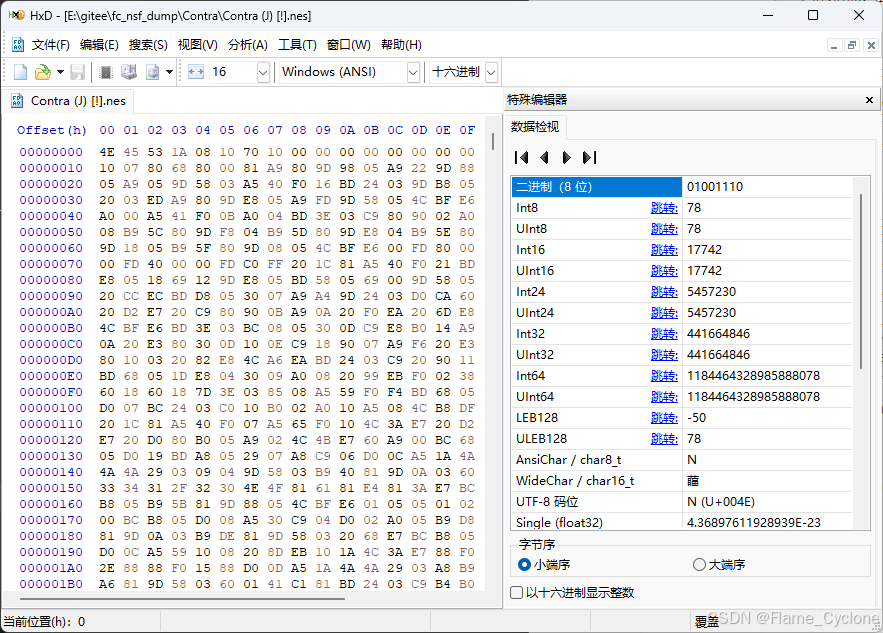The width and height of the screenshot is (883, 633).
Task: Click the file icon on Contra (J) [!].nes tab
Action: (17, 101)
